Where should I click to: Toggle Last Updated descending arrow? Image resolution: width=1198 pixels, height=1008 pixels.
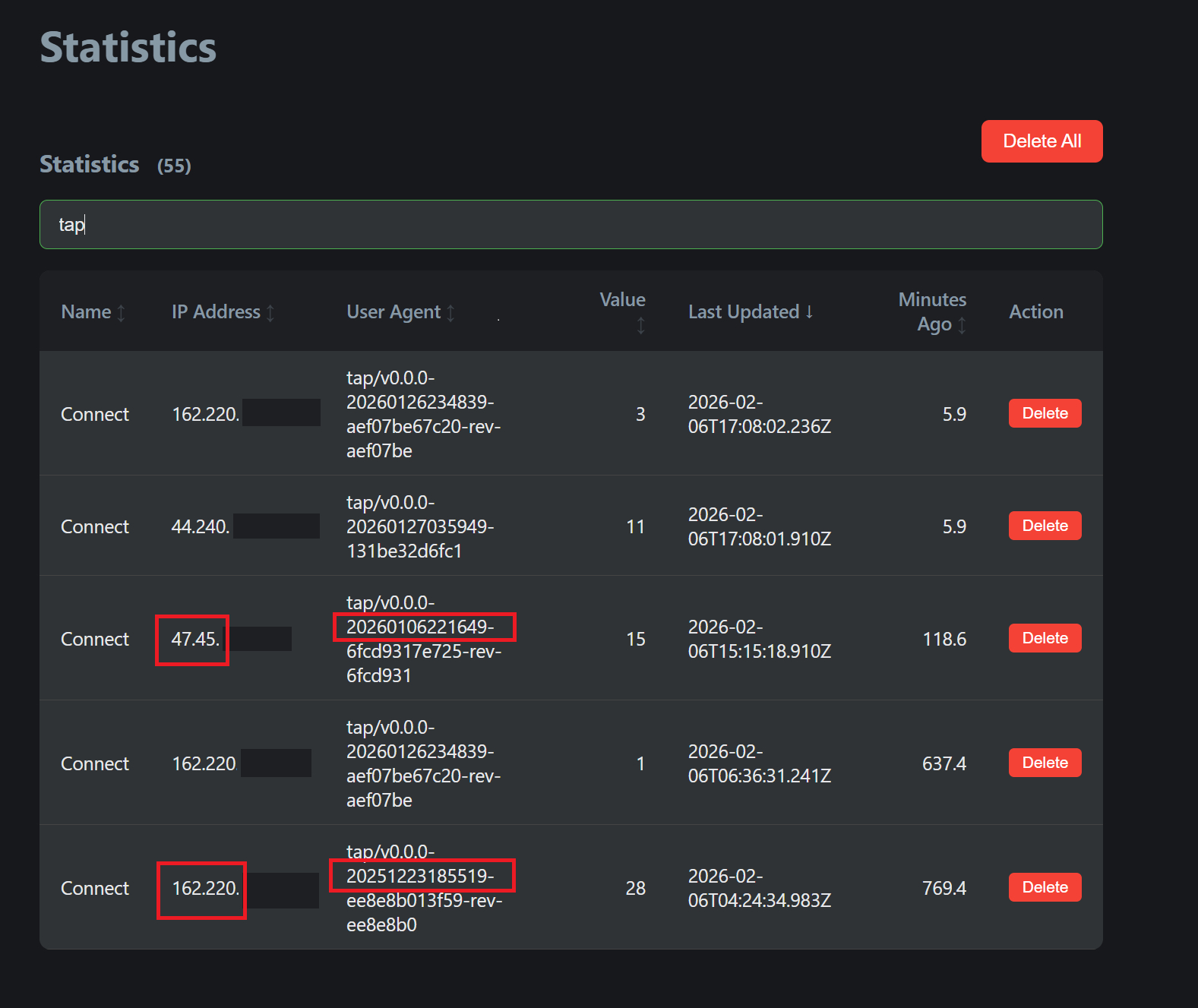point(809,312)
